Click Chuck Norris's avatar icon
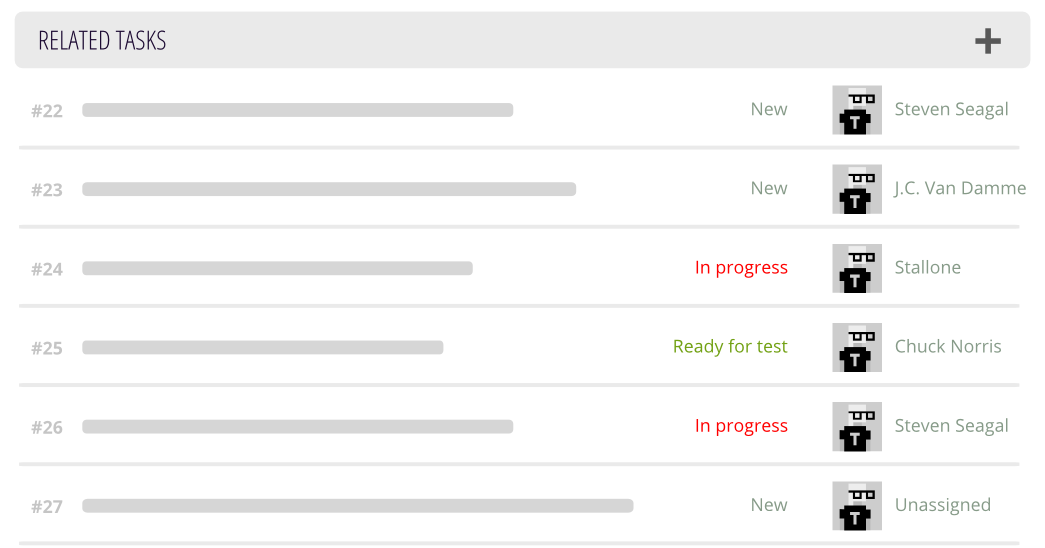This screenshot has width=1045, height=548. tap(857, 347)
